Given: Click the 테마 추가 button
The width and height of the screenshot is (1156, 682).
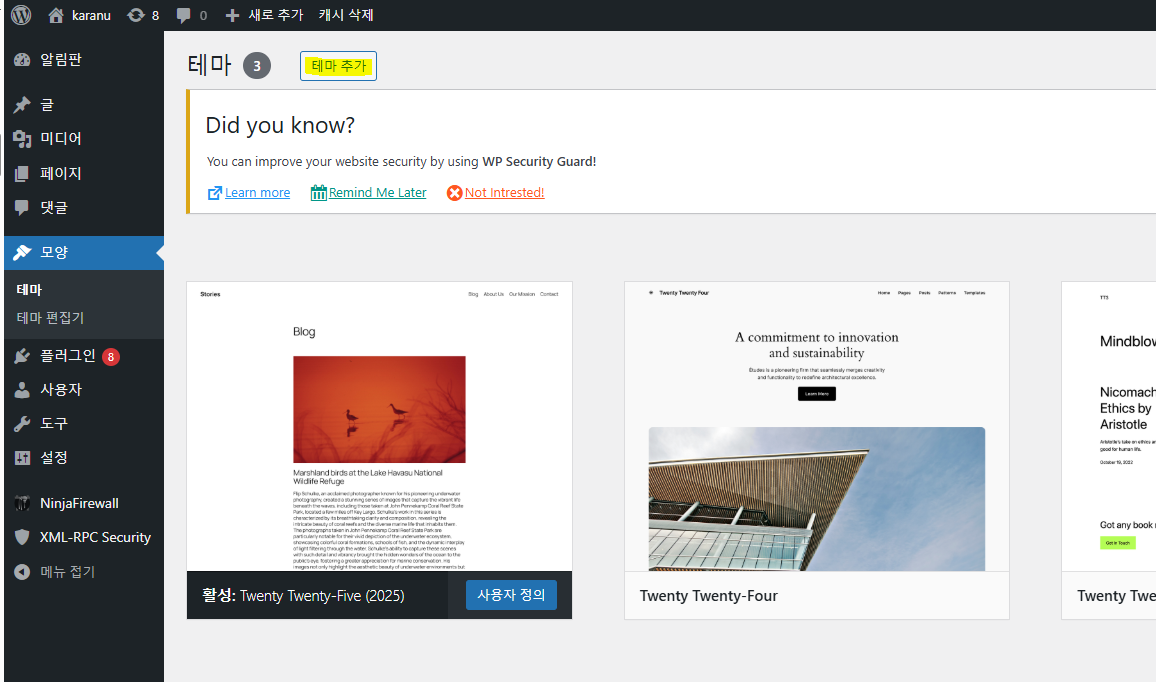Looking at the screenshot, I should click(x=338, y=66).
